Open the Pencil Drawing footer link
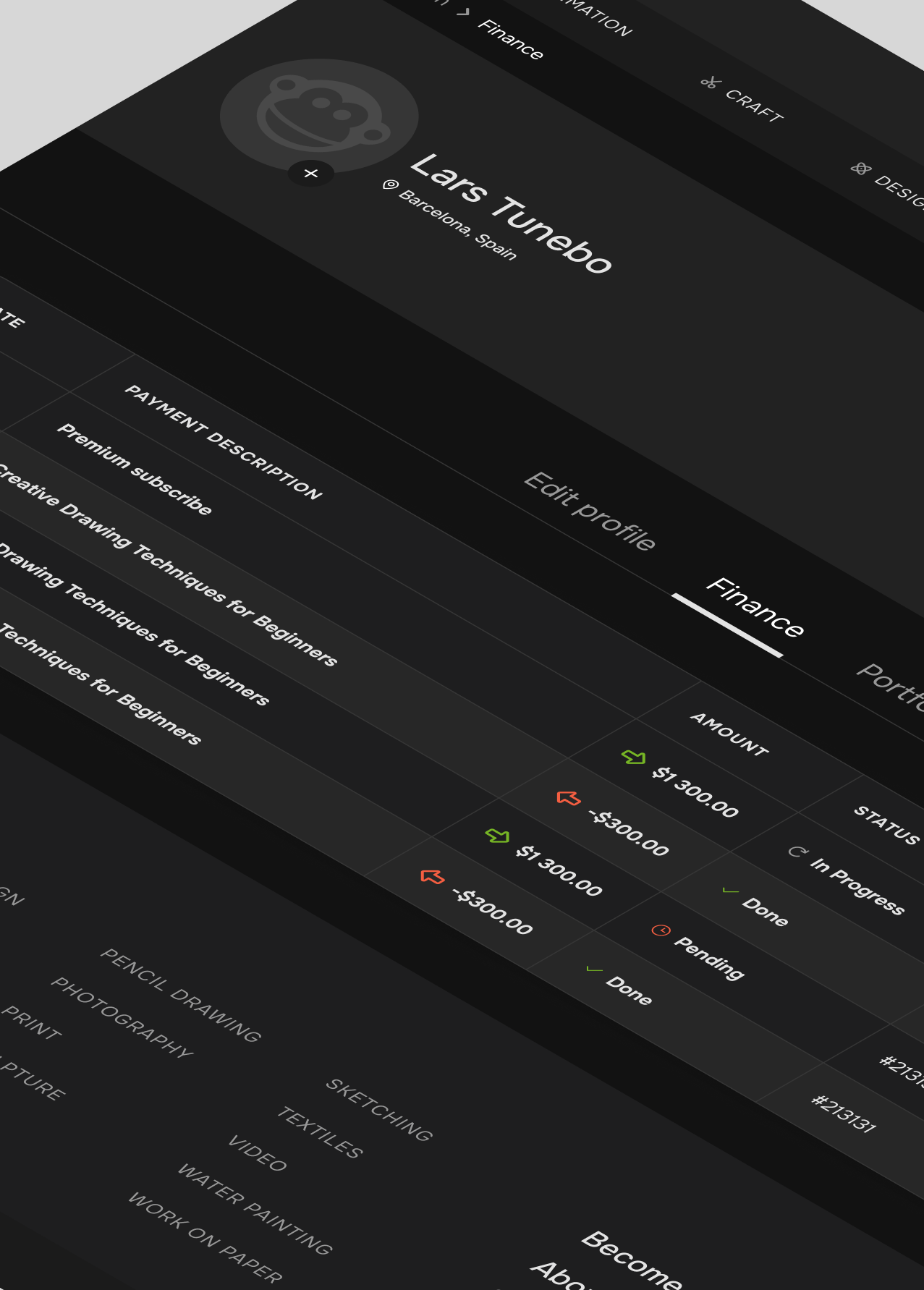The width and height of the screenshot is (924, 1290). click(180, 996)
